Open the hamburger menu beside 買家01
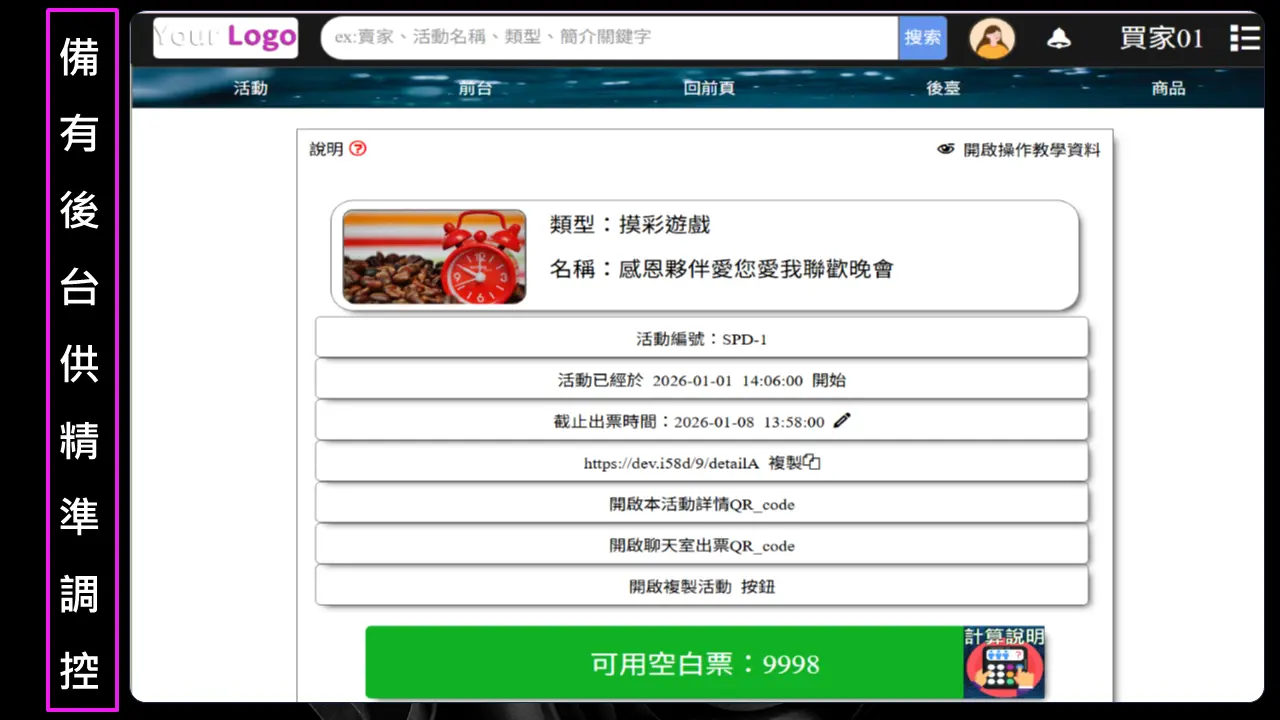The height and width of the screenshot is (720, 1280). click(x=1244, y=38)
